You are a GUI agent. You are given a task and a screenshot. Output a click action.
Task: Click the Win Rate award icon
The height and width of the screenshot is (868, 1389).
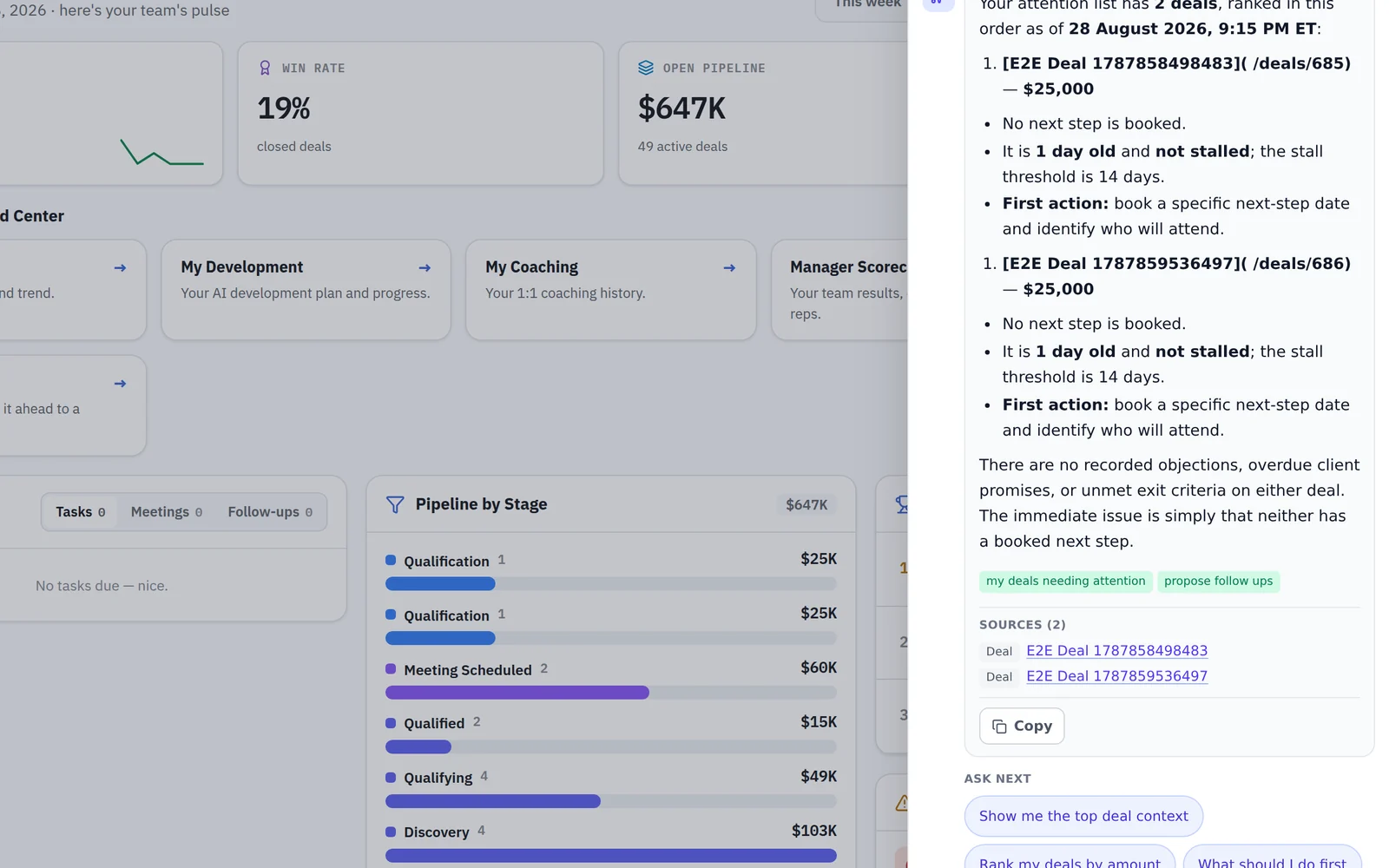point(265,68)
